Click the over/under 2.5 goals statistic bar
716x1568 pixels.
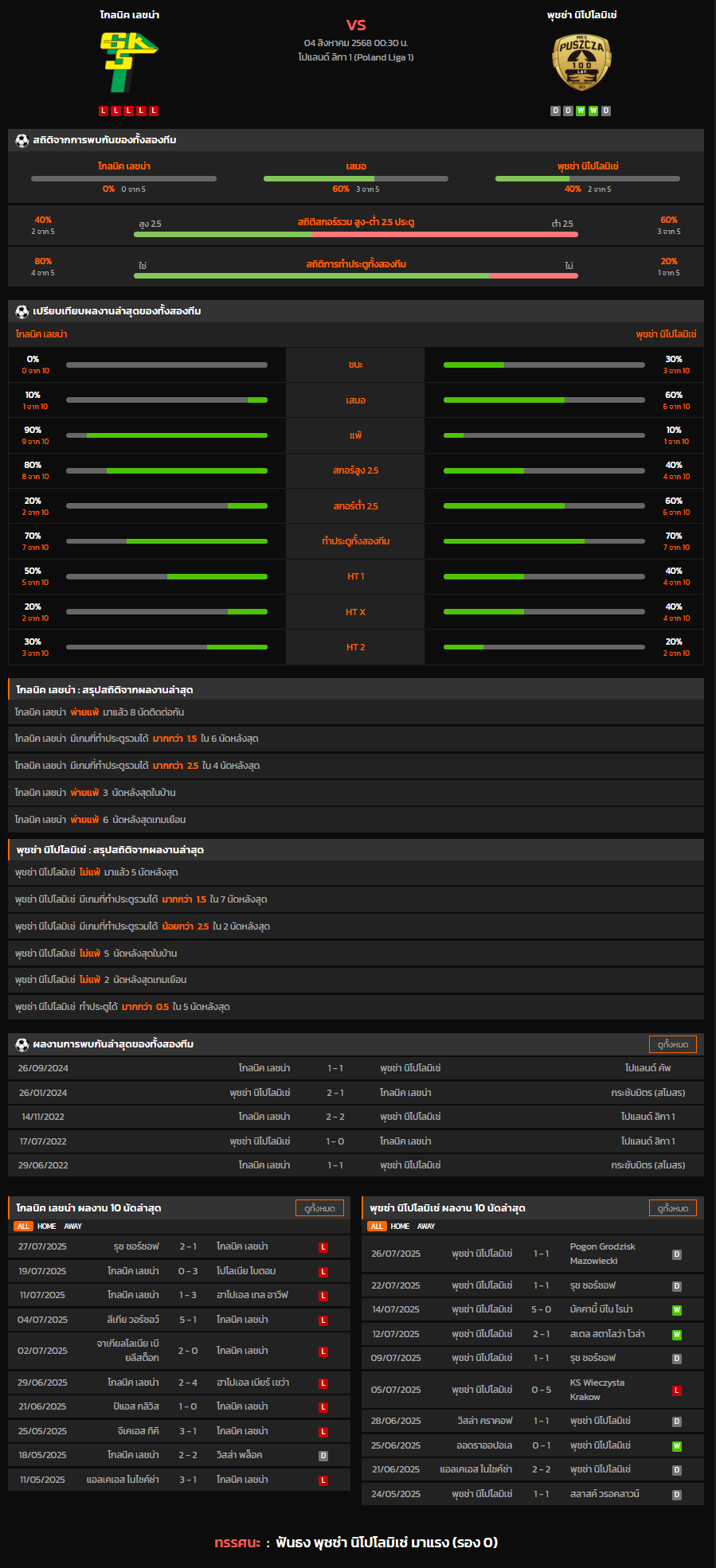356,235
